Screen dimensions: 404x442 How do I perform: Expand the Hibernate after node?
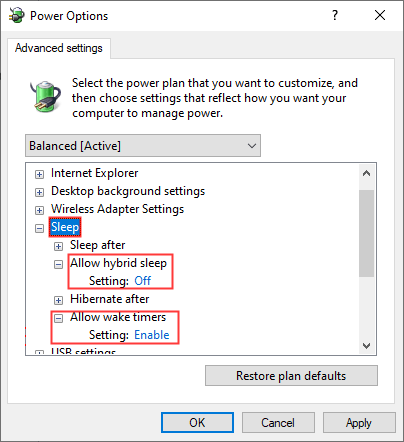click(x=58, y=300)
